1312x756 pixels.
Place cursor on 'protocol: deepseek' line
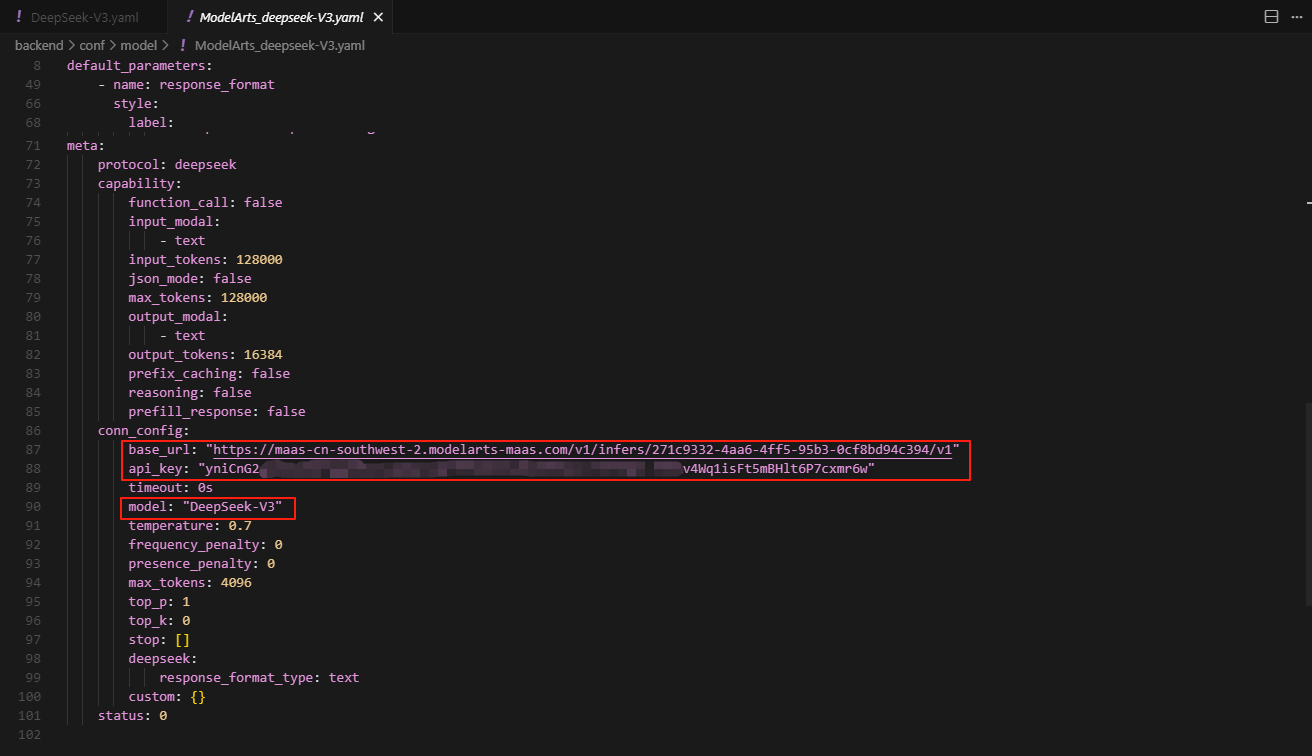167,164
